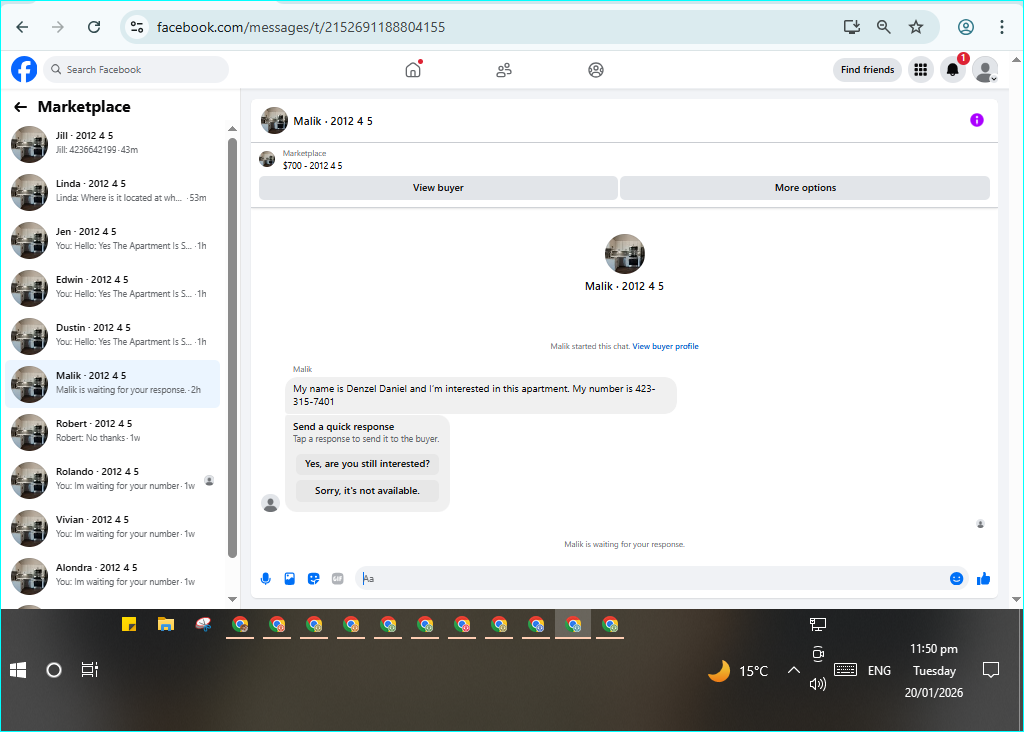Viewport: 1024px width, 732px height.
Task: Click Malik's large profile photo in chat
Action: point(624,254)
